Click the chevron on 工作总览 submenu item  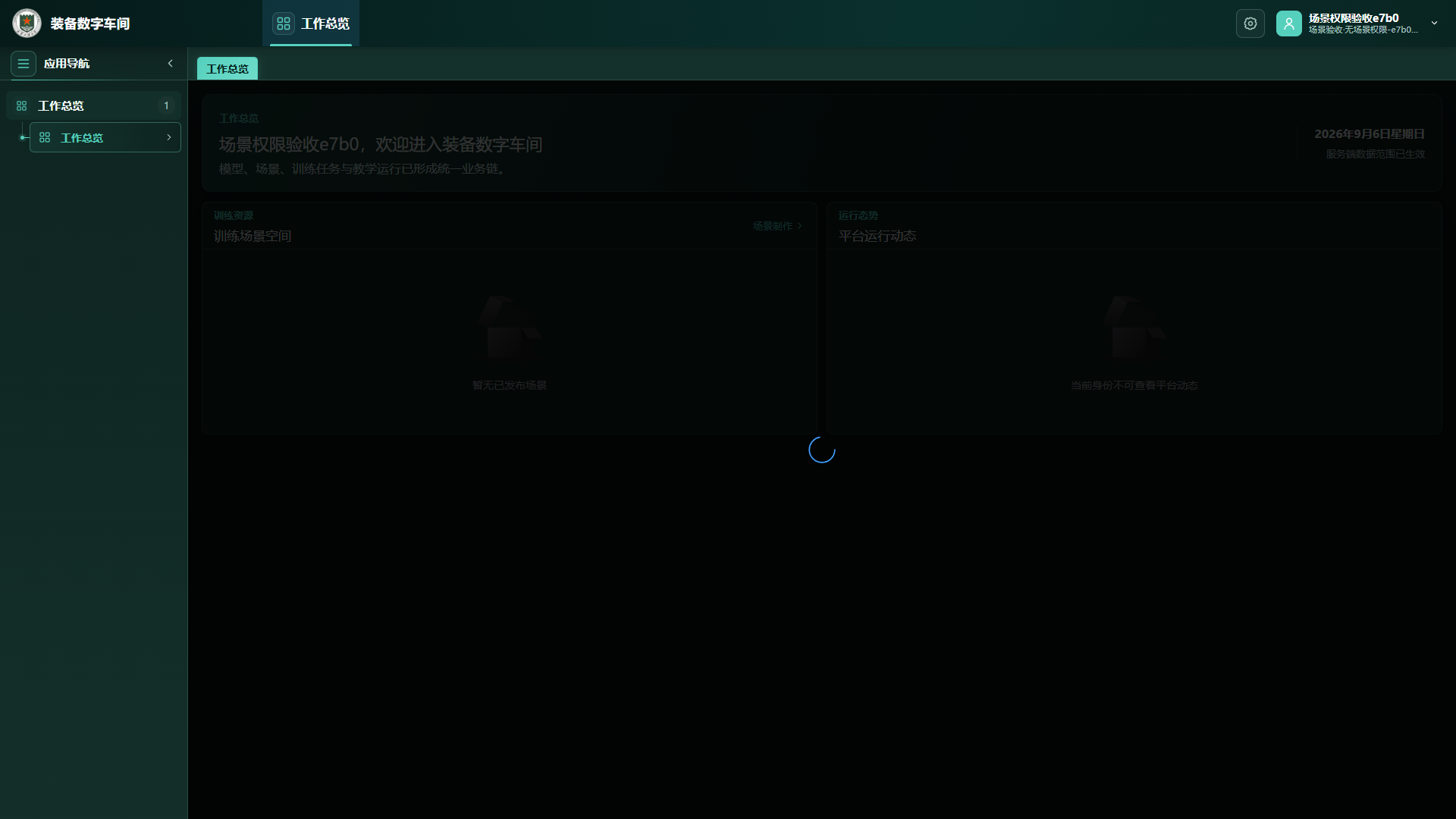tap(169, 137)
